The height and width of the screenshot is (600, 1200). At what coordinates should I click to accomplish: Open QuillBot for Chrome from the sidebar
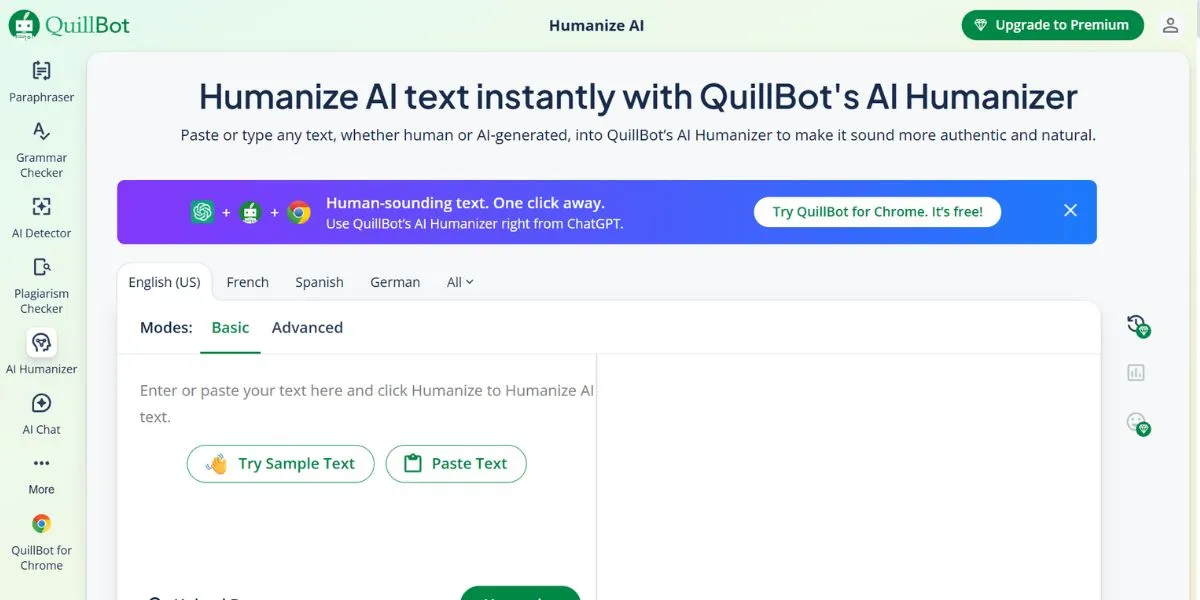pos(41,538)
